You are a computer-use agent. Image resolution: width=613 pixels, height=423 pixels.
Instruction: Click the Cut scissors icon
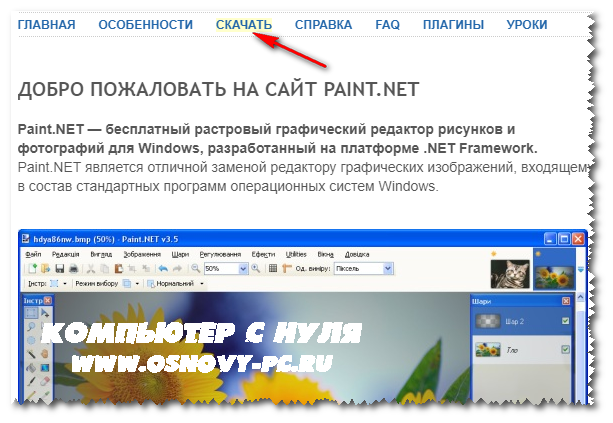91,269
